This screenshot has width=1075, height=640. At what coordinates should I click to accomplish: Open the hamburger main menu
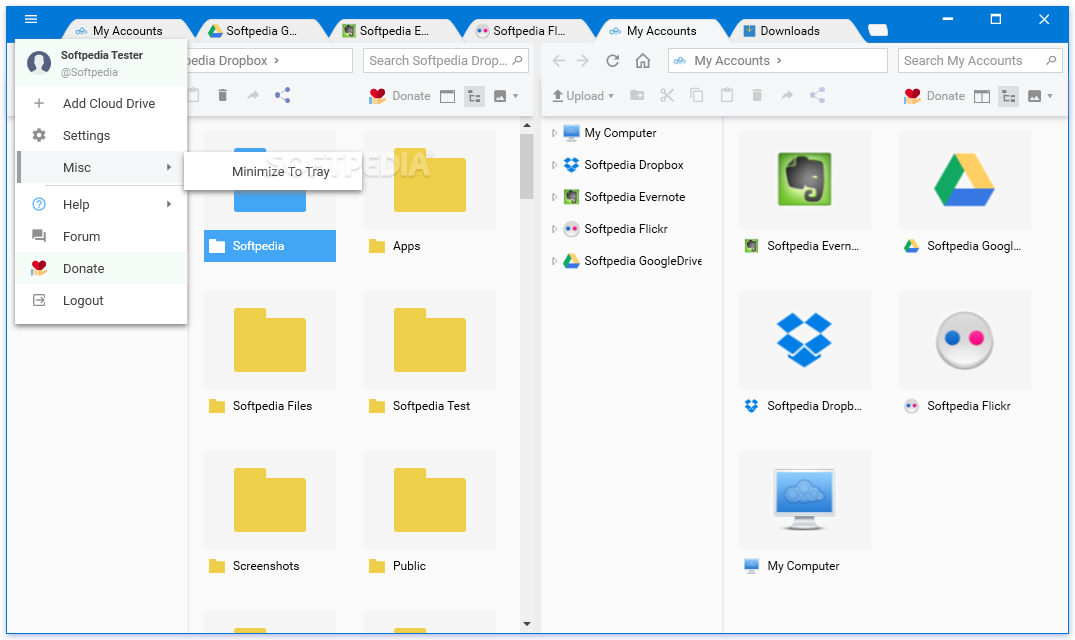pos(31,19)
